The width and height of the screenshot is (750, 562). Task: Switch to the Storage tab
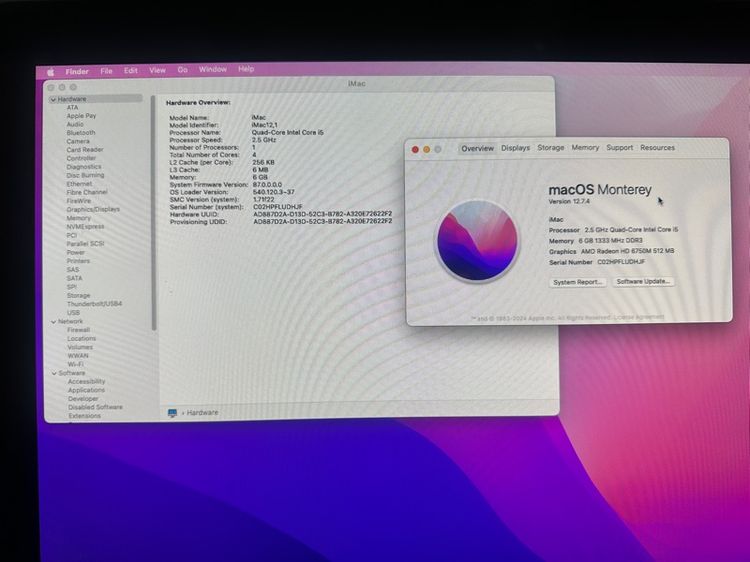(550, 148)
